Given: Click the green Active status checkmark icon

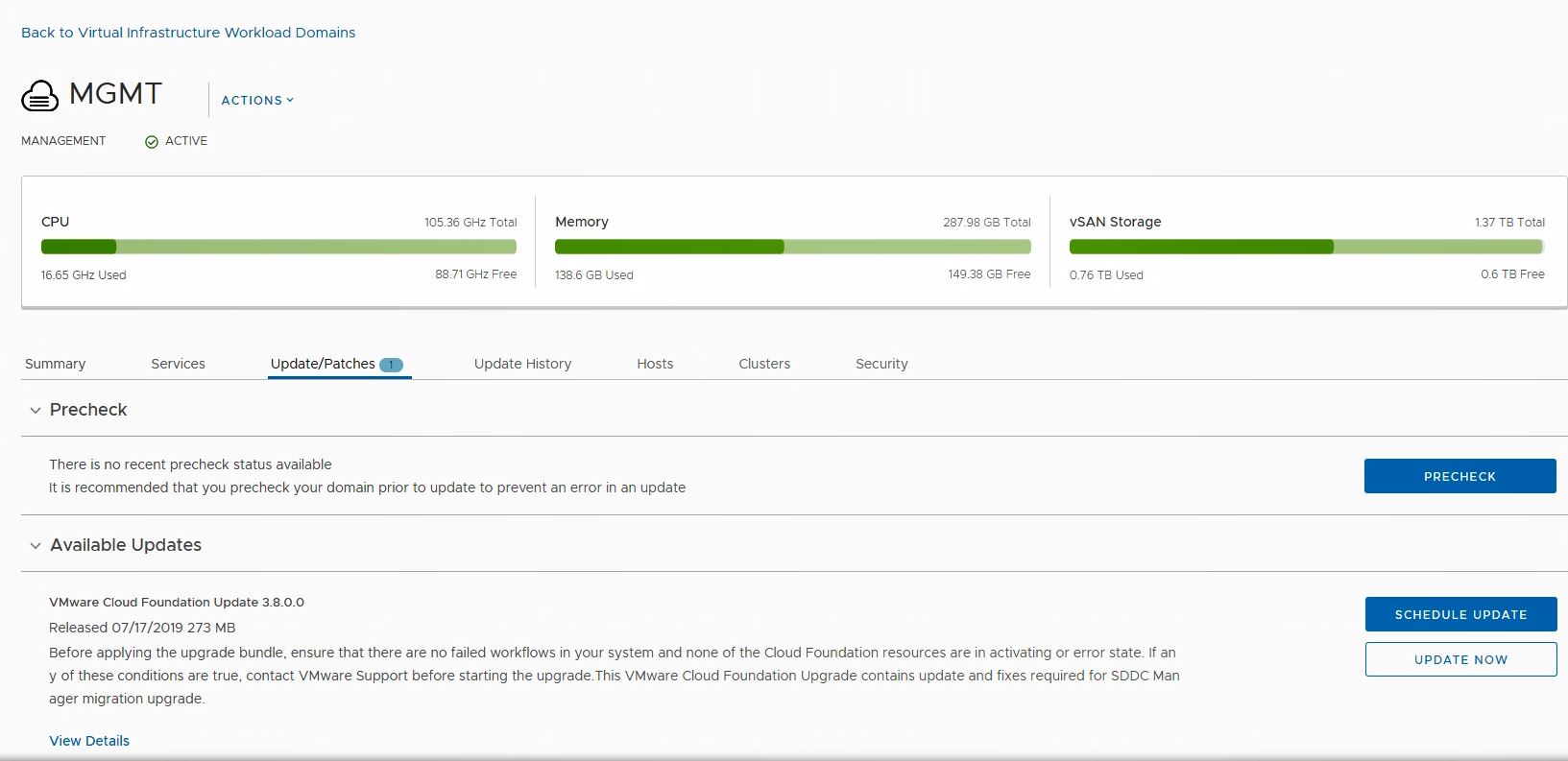Looking at the screenshot, I should click(x=152, y=142).
